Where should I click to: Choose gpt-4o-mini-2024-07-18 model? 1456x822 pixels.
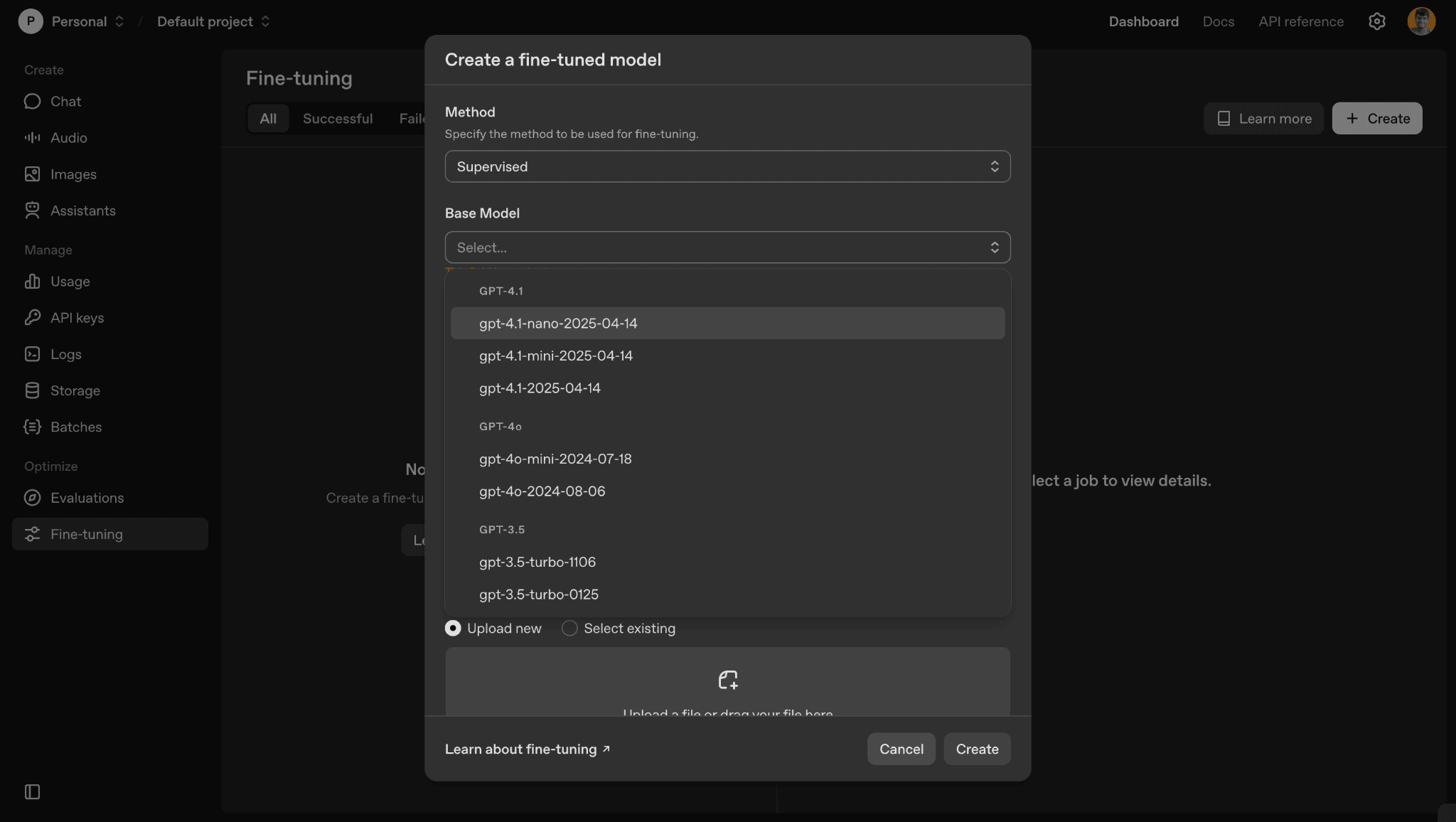point(727,459)
